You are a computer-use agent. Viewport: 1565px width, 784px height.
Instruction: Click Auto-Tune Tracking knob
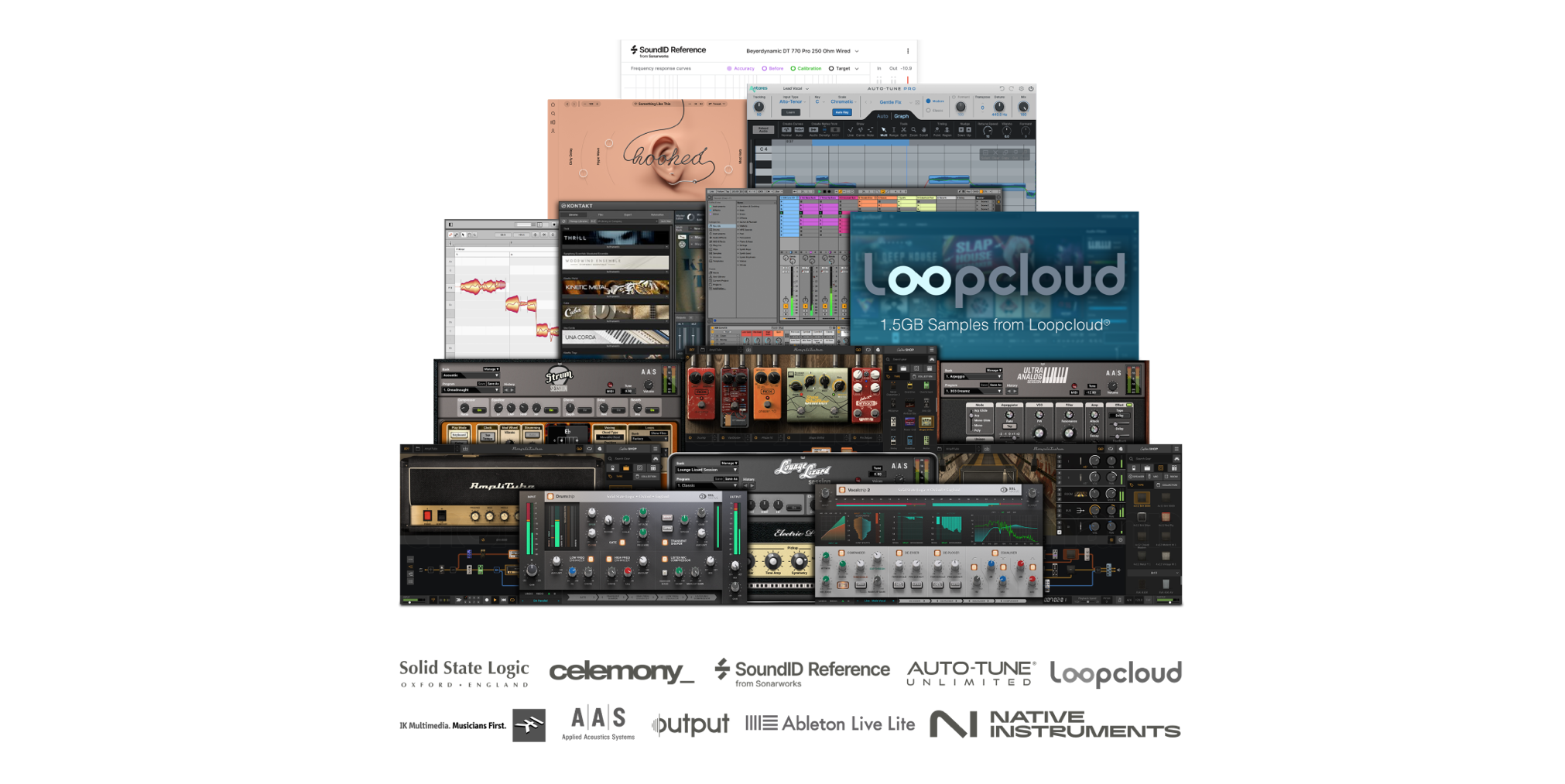[x=759, y=107]
